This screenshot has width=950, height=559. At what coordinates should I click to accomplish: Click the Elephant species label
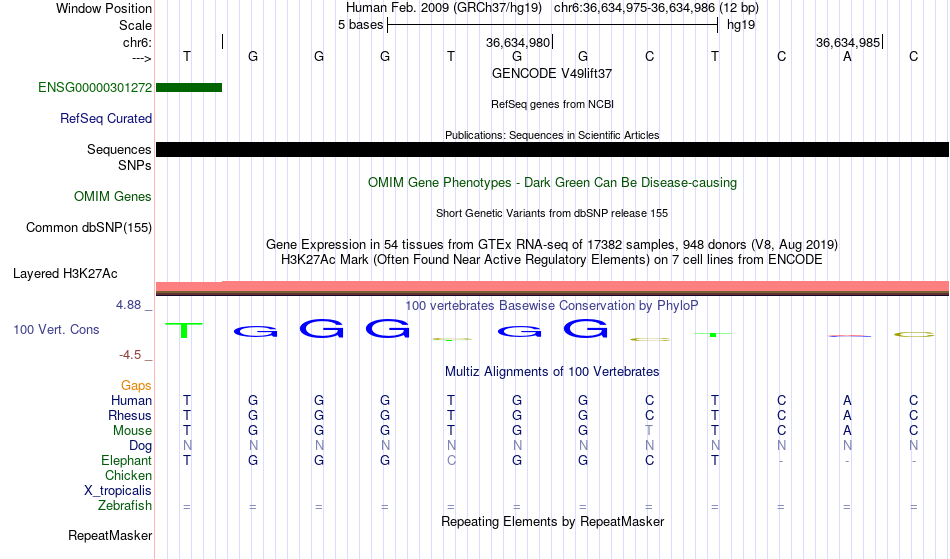point(127,461)
